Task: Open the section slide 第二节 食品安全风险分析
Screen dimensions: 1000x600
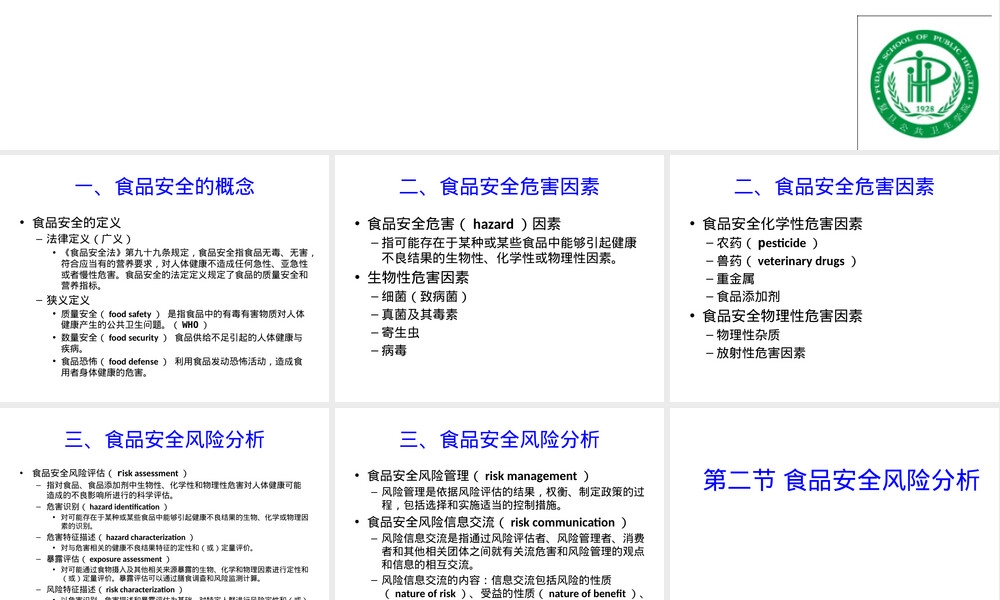Action: click(835, 504)
